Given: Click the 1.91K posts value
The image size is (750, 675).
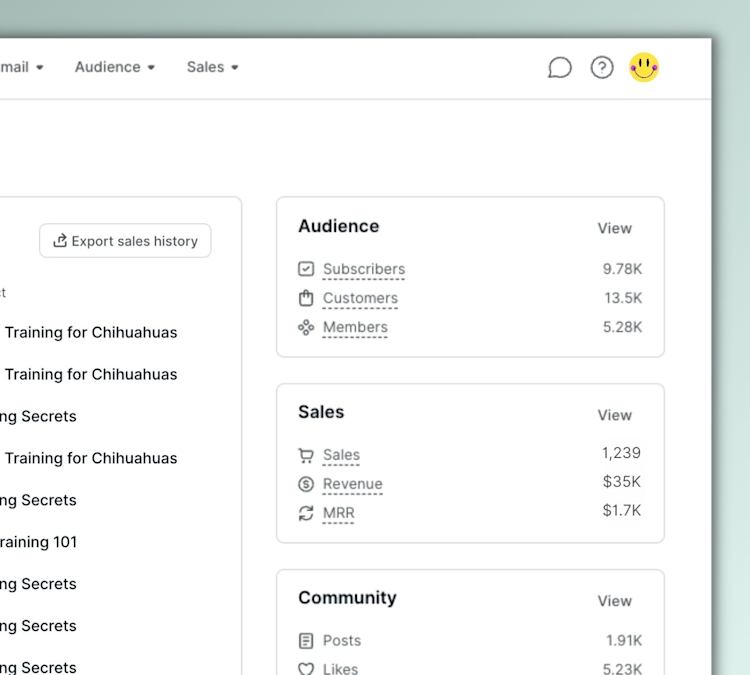Looking at the screenshot, I should [x=624, y=641].
